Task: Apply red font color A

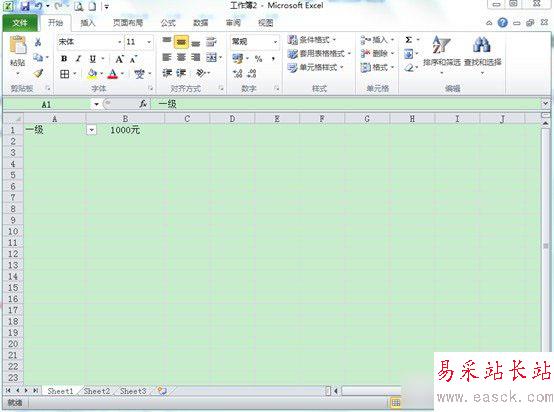Action: coord(113,74)
